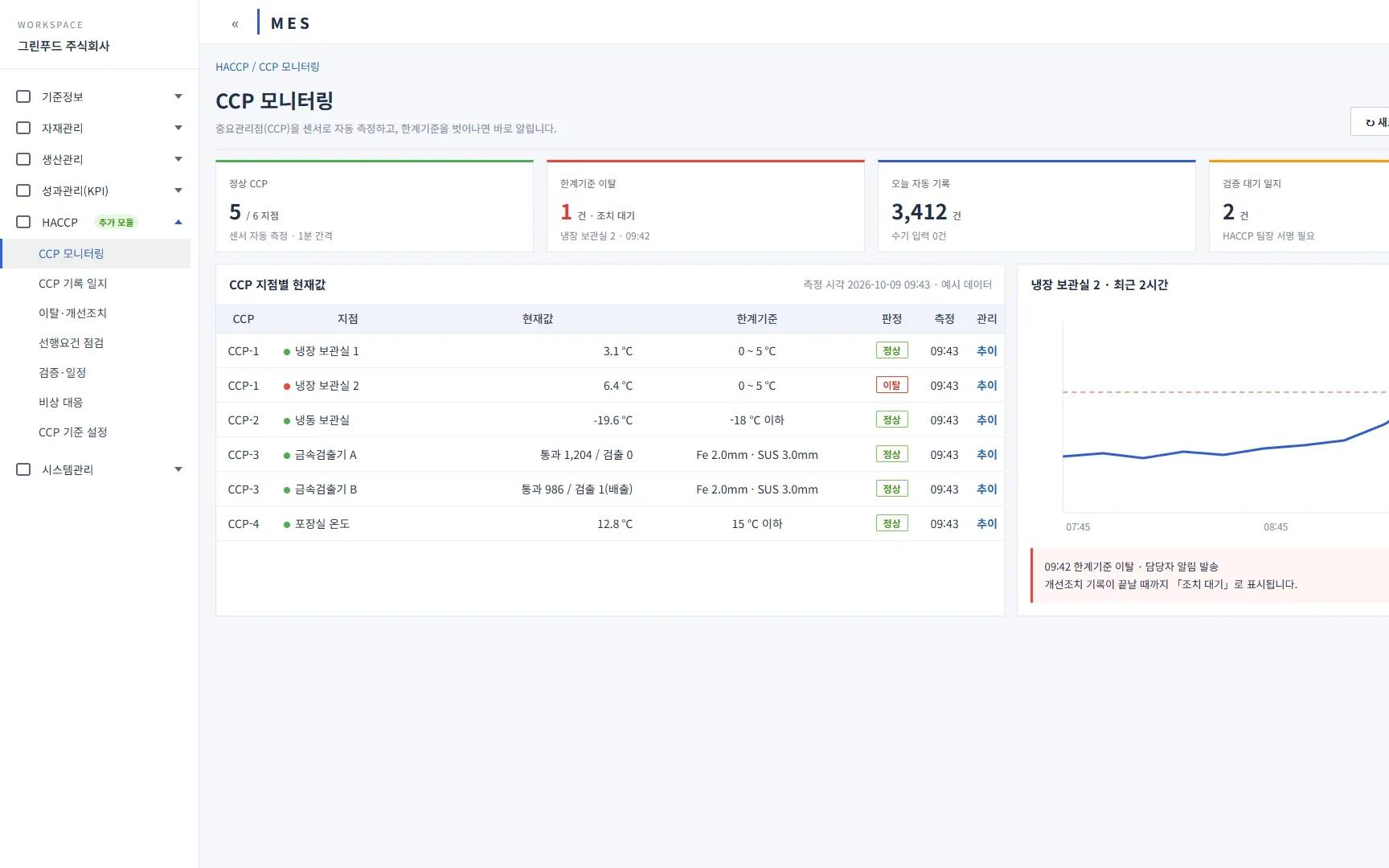This screenshot has height=868, width=1389.
Task: Click the HACCP breadcrumb link
Action: [x=231, y=67]
